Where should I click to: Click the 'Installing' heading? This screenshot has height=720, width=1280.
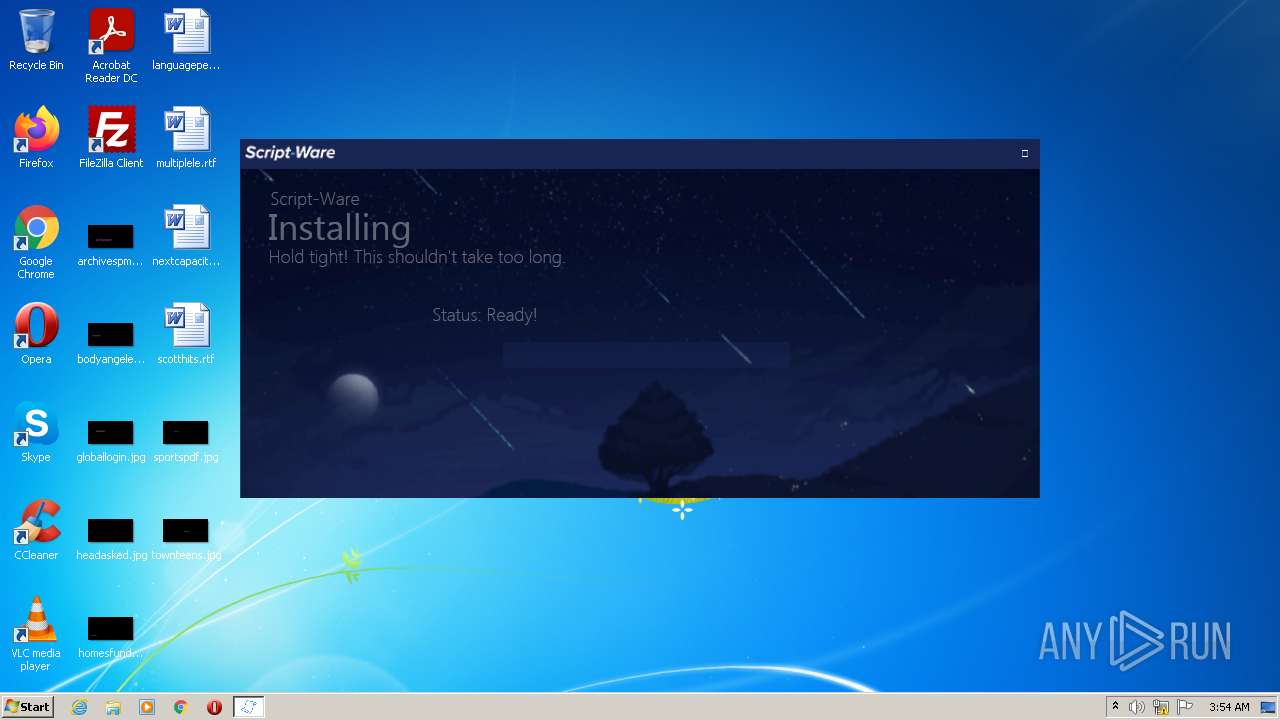(339, 229)
